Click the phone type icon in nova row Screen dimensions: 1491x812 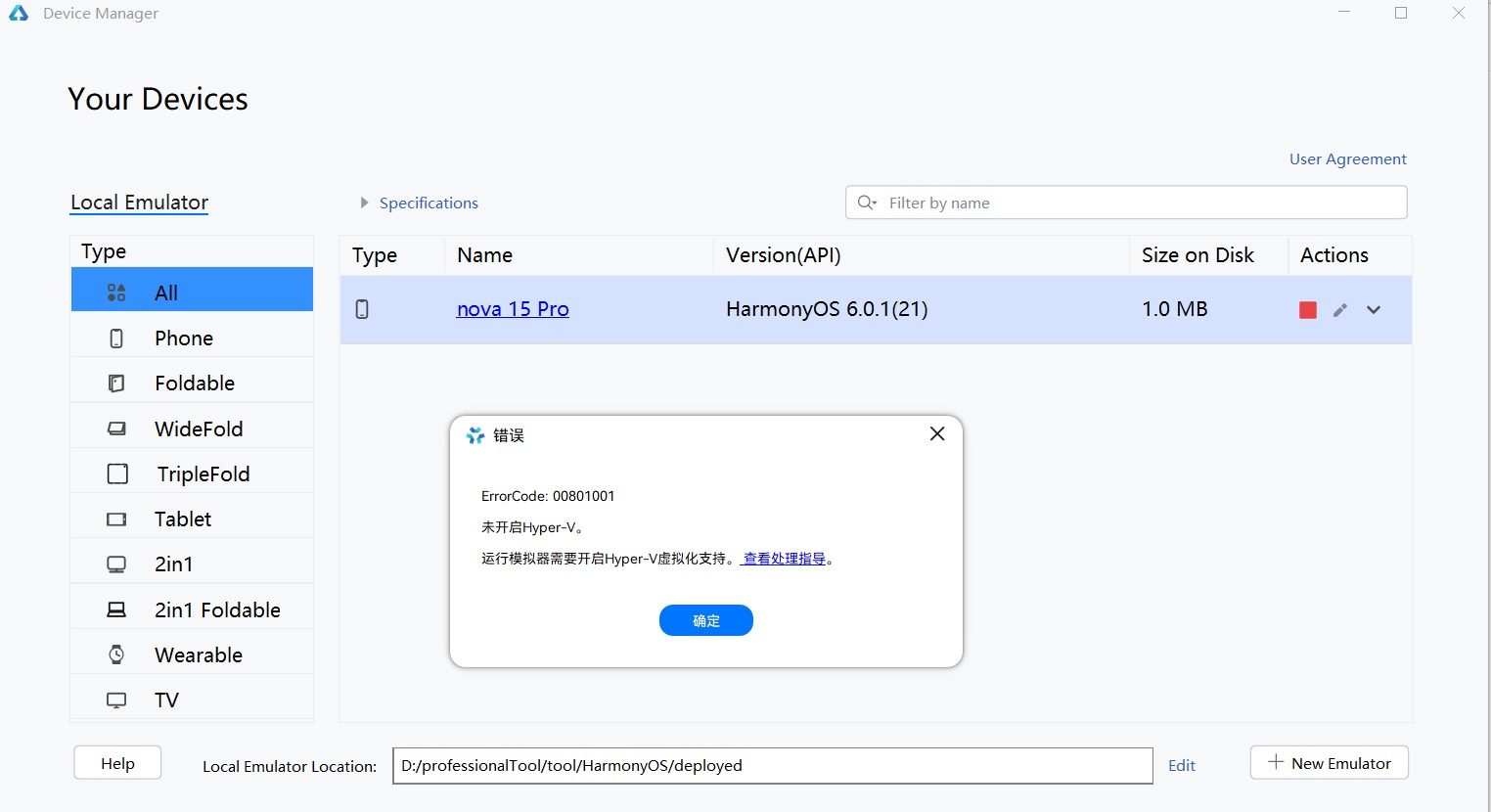[362, 309]
